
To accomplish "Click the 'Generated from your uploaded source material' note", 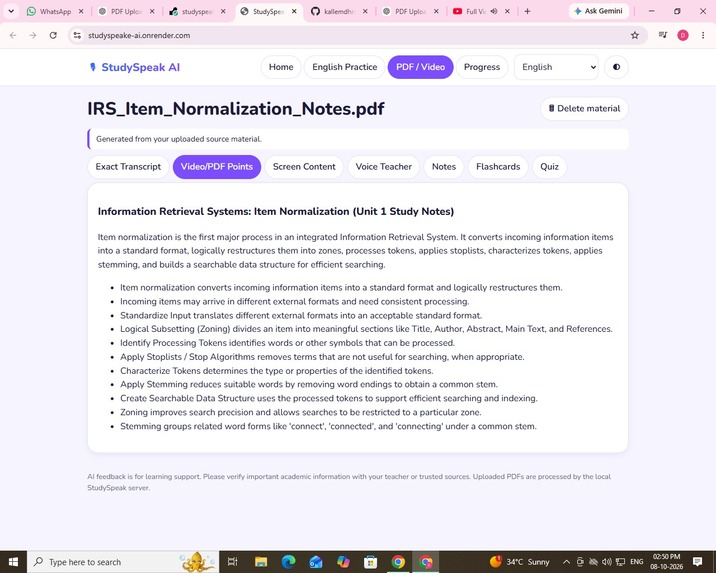I will (x=179, y=139).
